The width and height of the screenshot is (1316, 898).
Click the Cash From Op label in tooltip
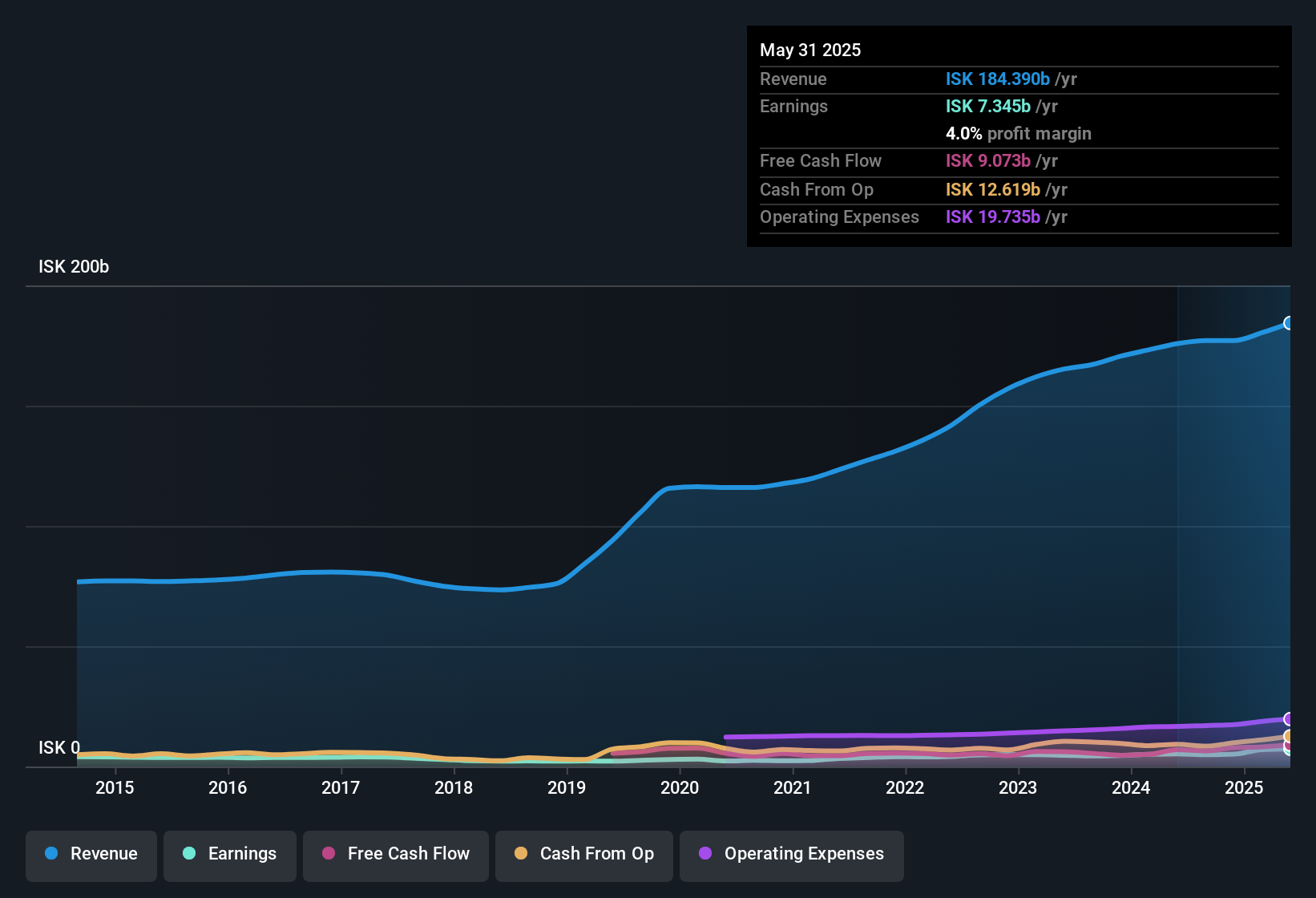click(817, 189)
